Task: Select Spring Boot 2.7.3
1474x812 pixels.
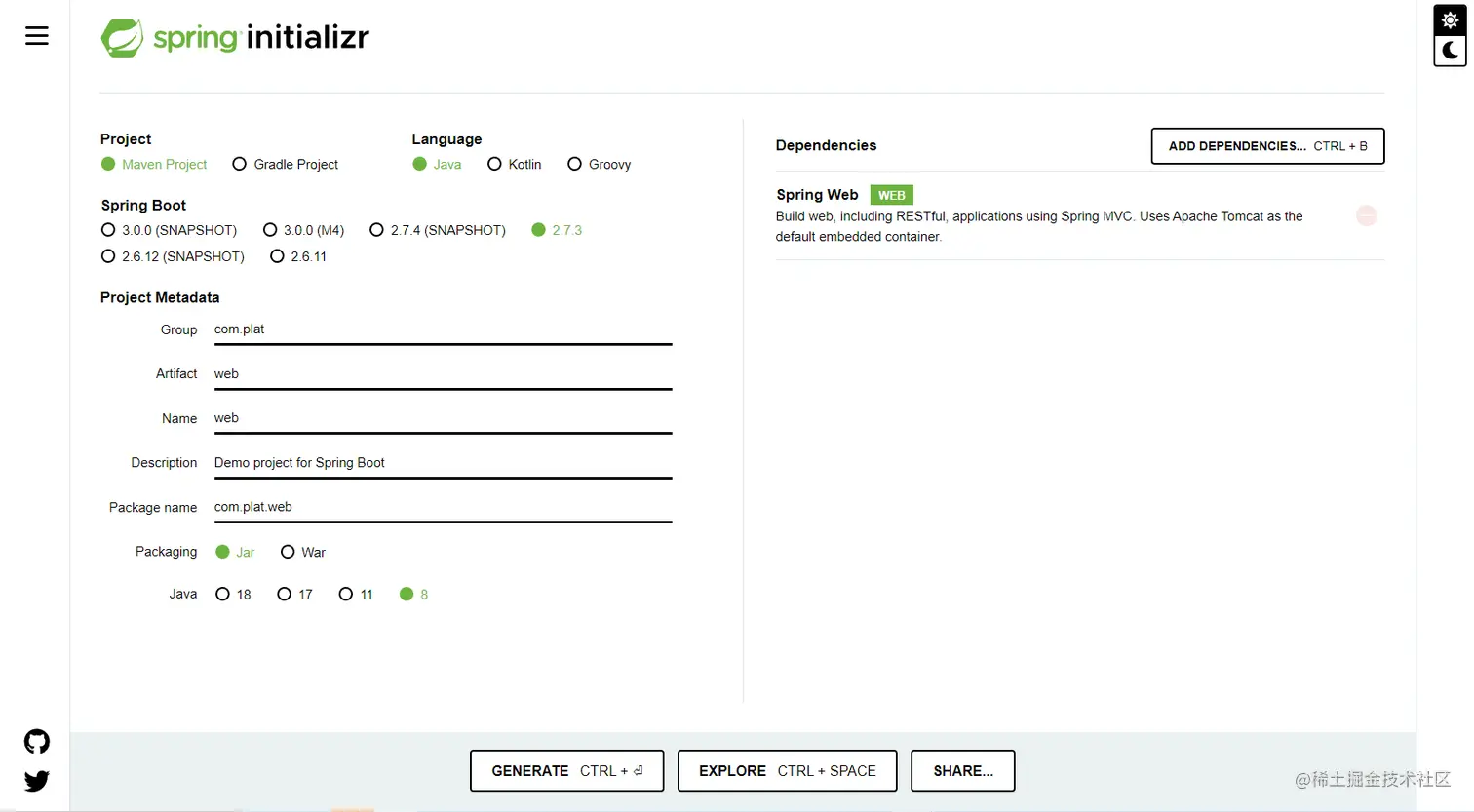Action: point(557,230)
